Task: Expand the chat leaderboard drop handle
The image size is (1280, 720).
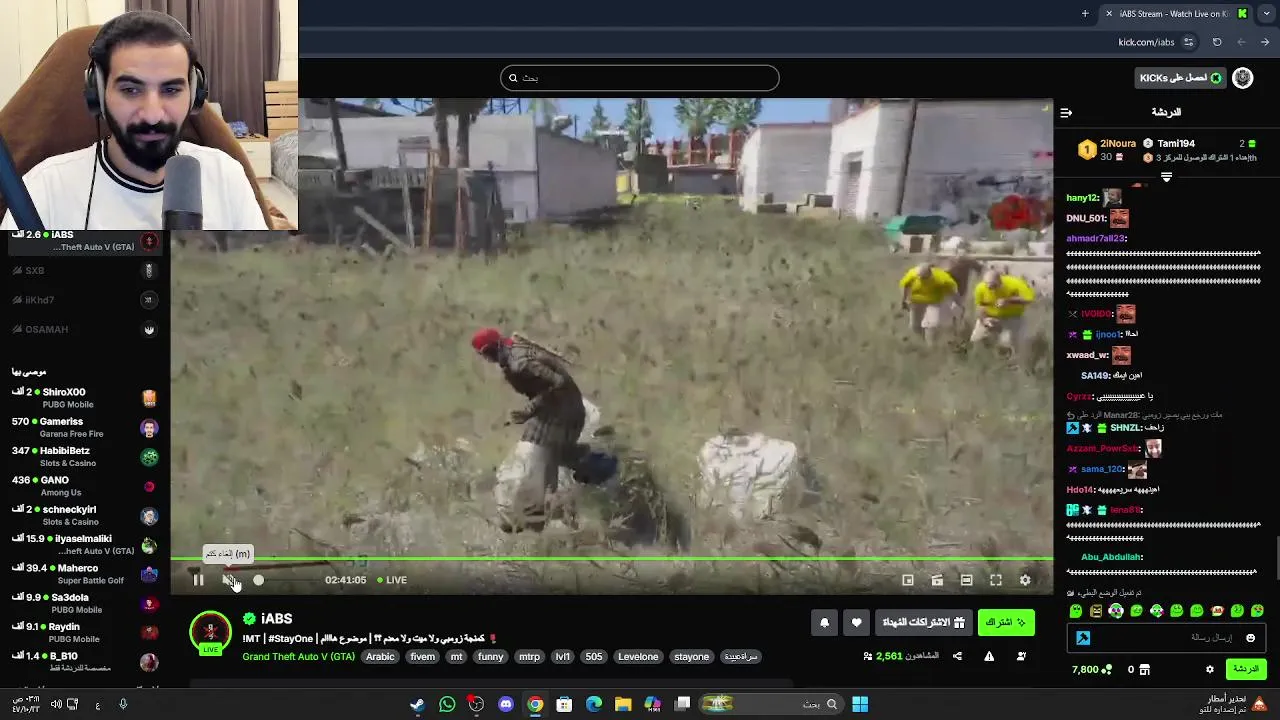Action: (x=1166, y=177)
